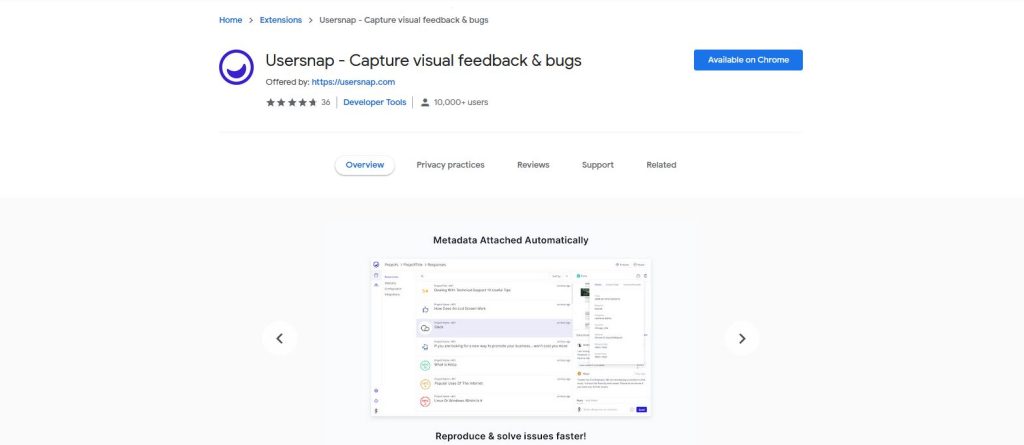The image size is (1024, 445).
Task: Go to Extensions breadcrumb link
Action: 281,20
